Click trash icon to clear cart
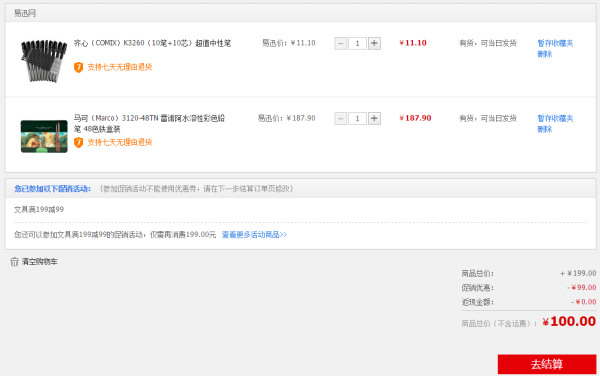The width and height of the screenshot is (600, 376). pyautogui.click(x=15, y=262)
